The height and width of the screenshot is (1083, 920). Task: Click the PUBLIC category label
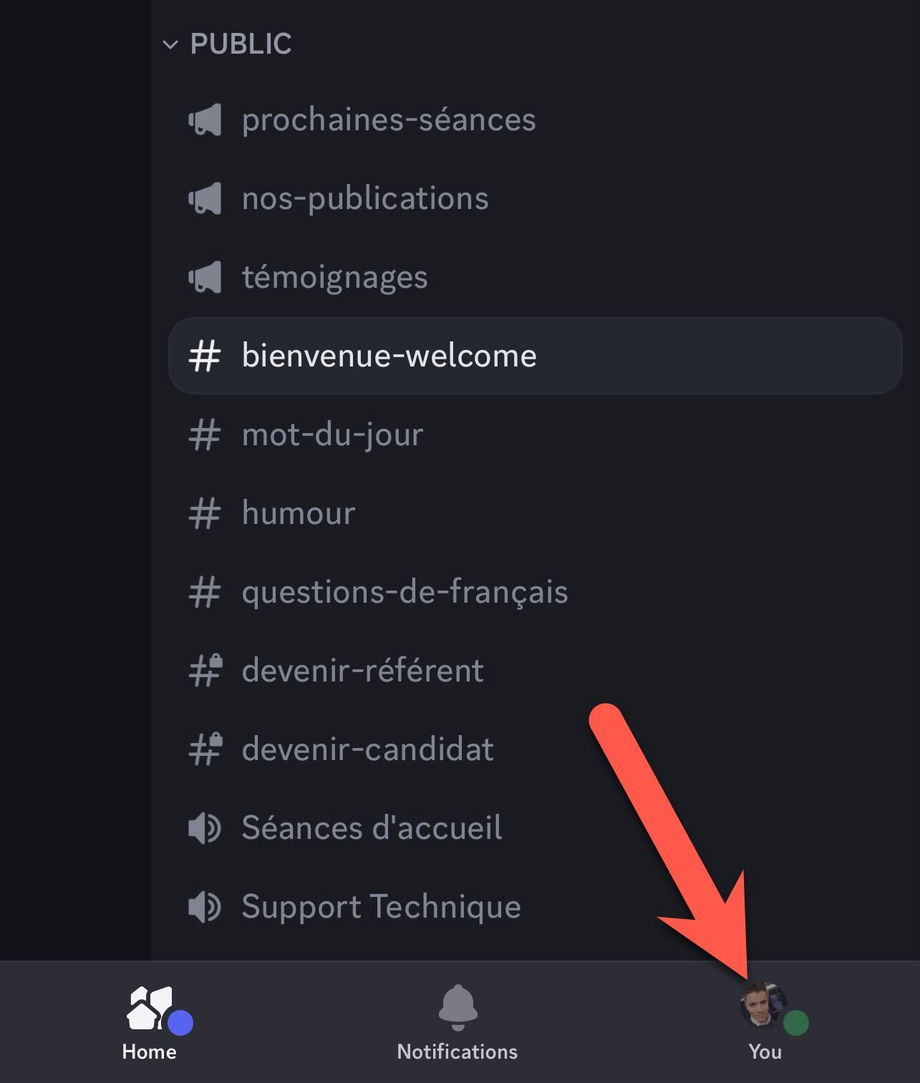click(x=241, y=45)
